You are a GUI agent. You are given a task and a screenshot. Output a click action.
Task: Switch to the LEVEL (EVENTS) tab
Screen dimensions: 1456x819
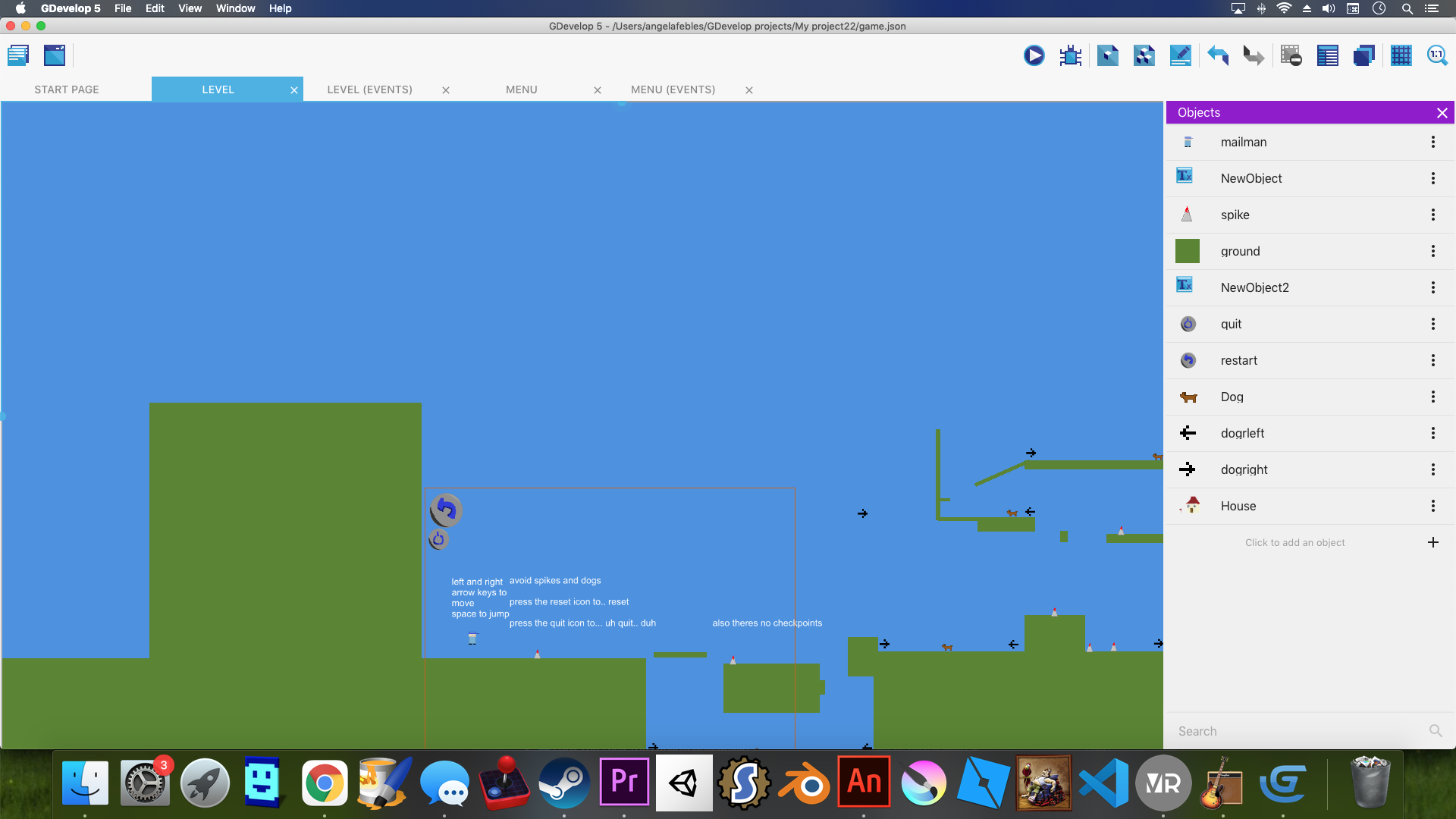click(369, 89)
